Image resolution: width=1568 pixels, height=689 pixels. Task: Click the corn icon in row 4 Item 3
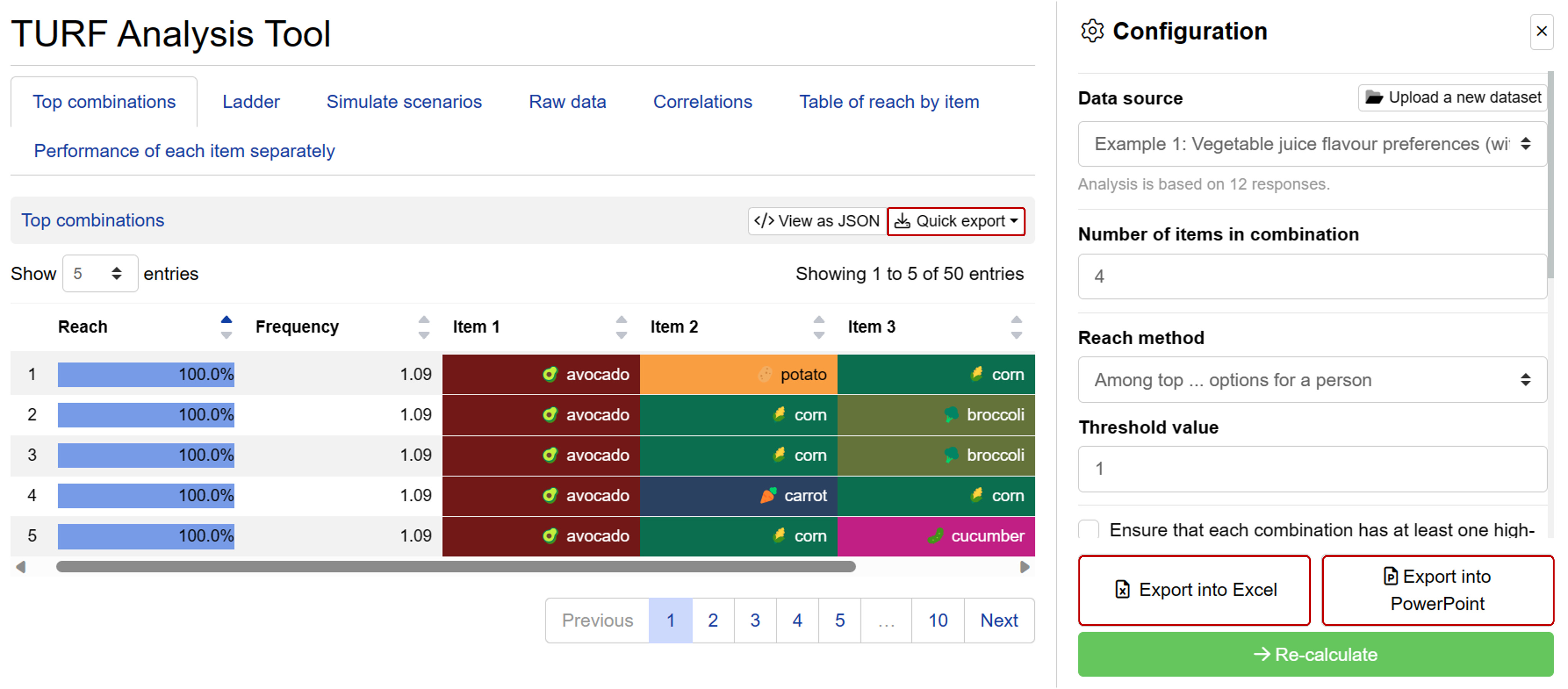(x=977, y=495)
